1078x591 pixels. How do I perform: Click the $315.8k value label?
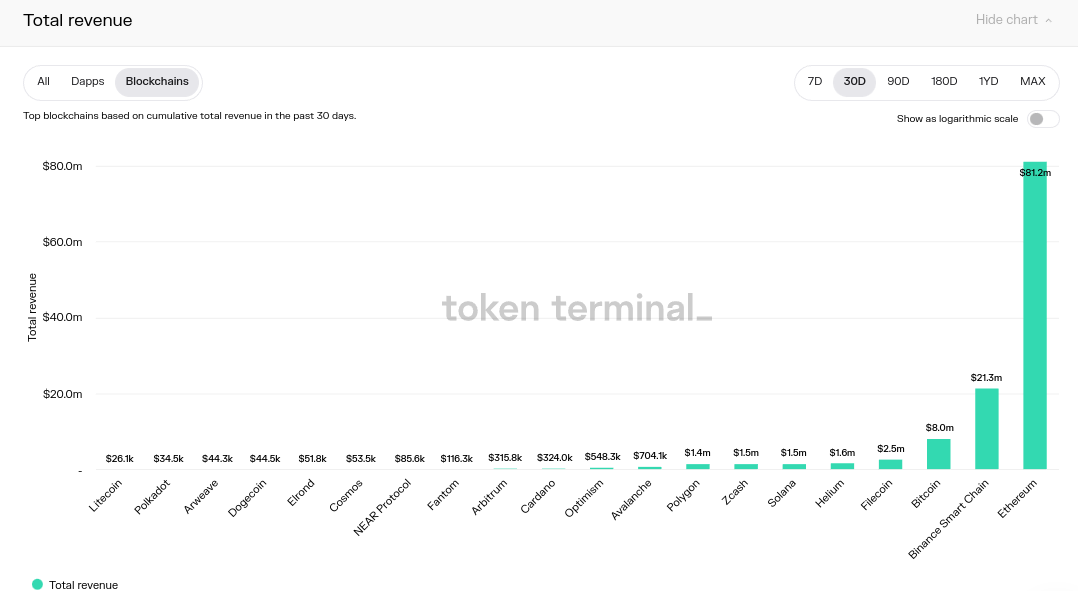(x=505, y=457)
